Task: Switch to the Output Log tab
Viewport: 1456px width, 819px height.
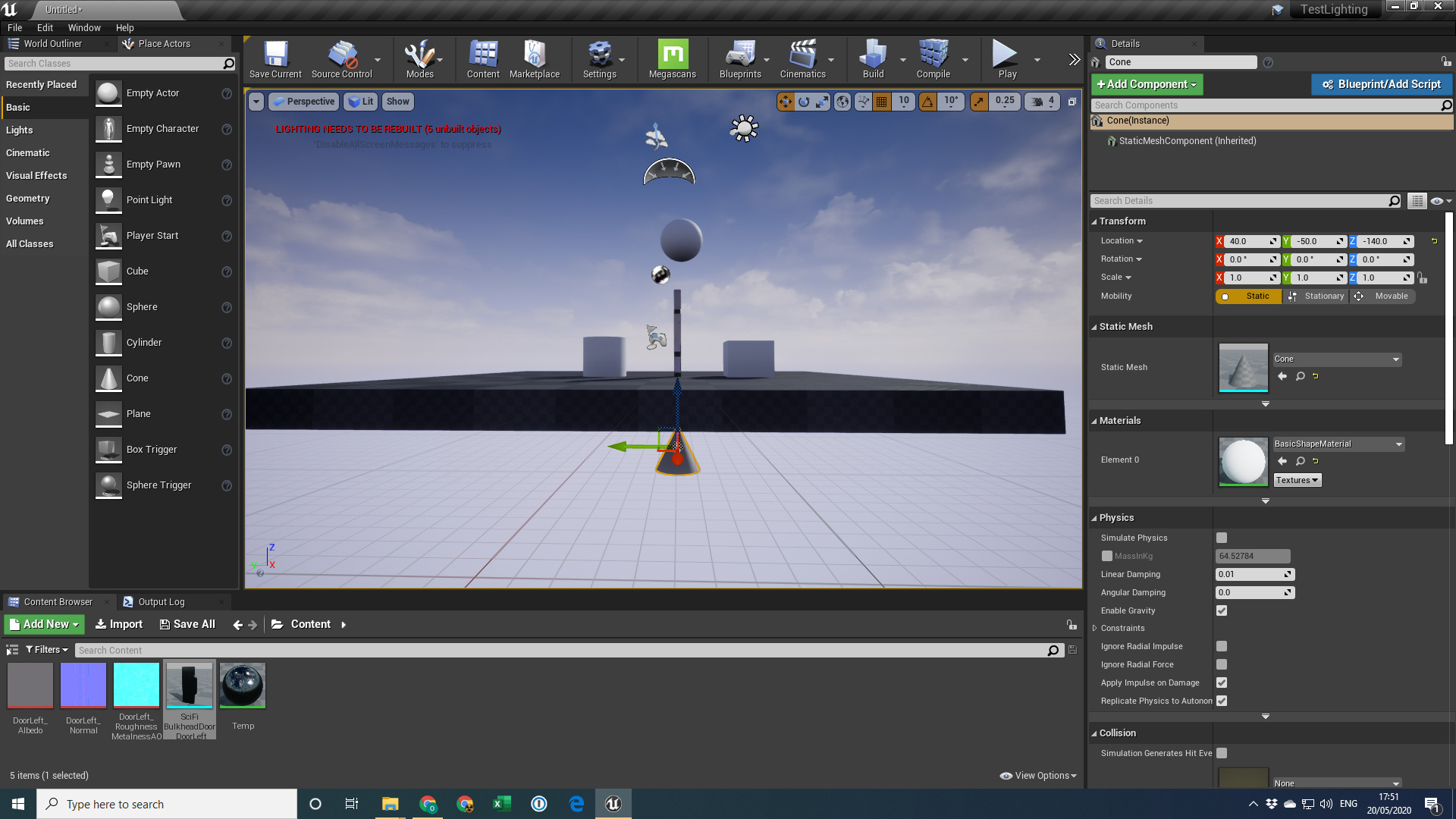Action: pyautogui.click(x=162, y=601)
